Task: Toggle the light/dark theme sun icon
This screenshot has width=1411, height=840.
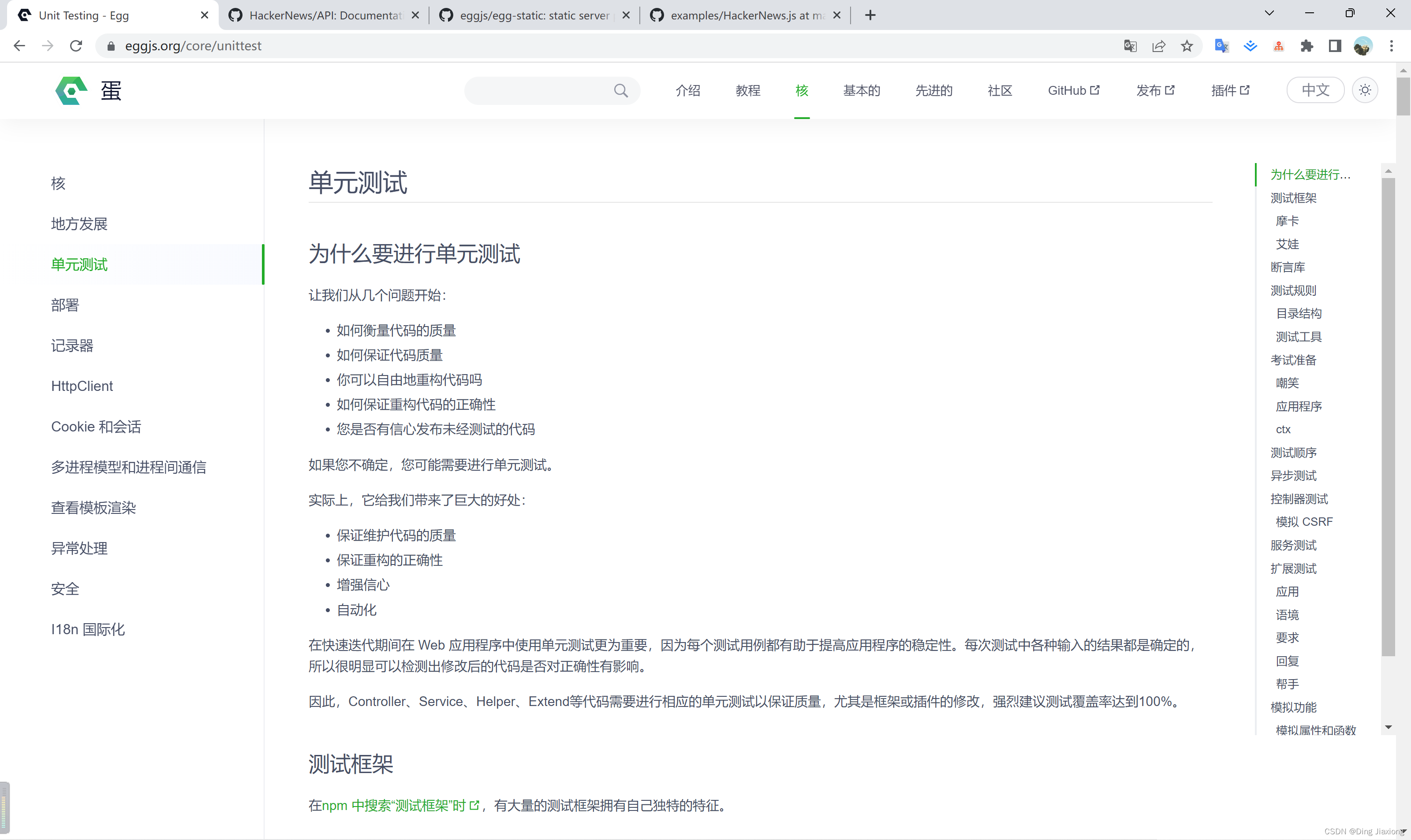Action: coord(1365,90)
